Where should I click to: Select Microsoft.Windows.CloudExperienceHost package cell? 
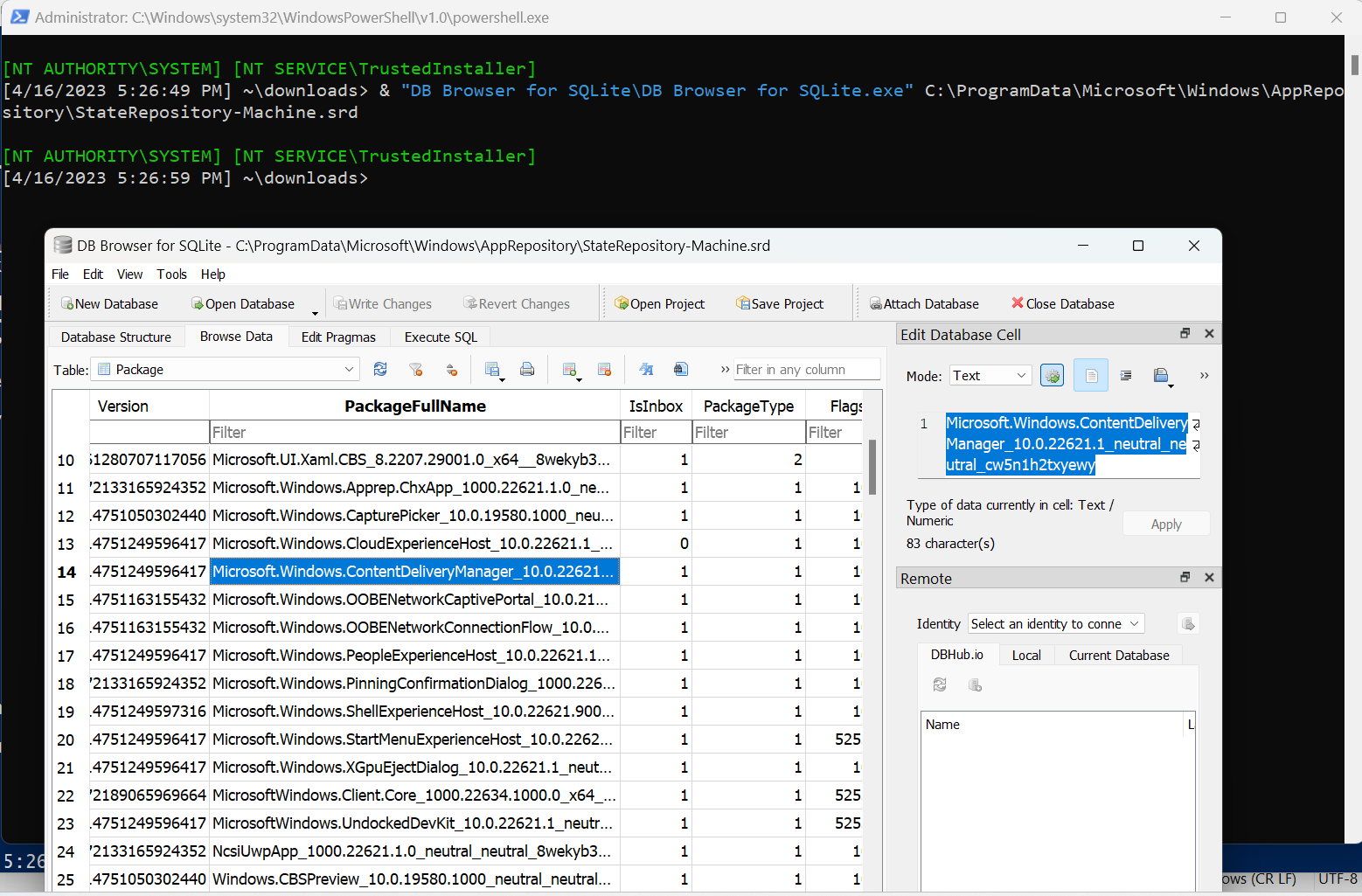click(414, 543)
